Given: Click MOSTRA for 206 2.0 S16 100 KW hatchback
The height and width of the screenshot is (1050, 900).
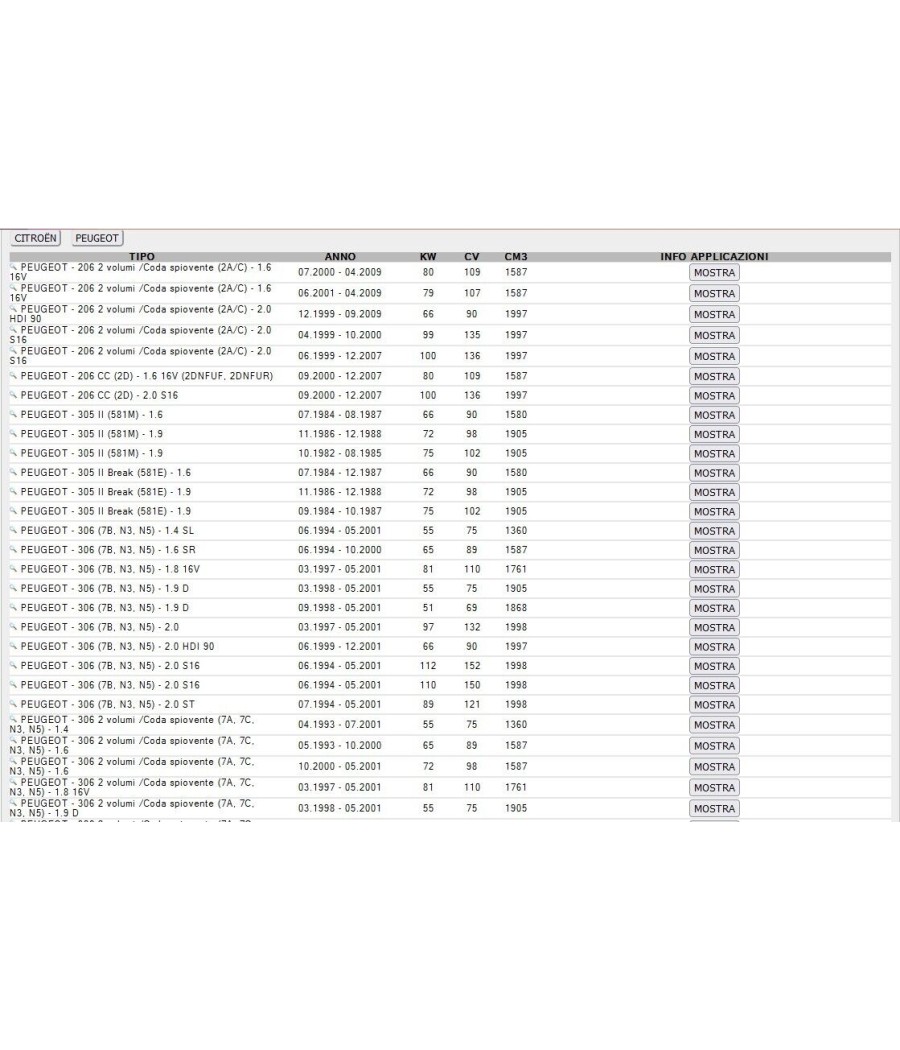Looking at the screenshot, I should (714, 356).
